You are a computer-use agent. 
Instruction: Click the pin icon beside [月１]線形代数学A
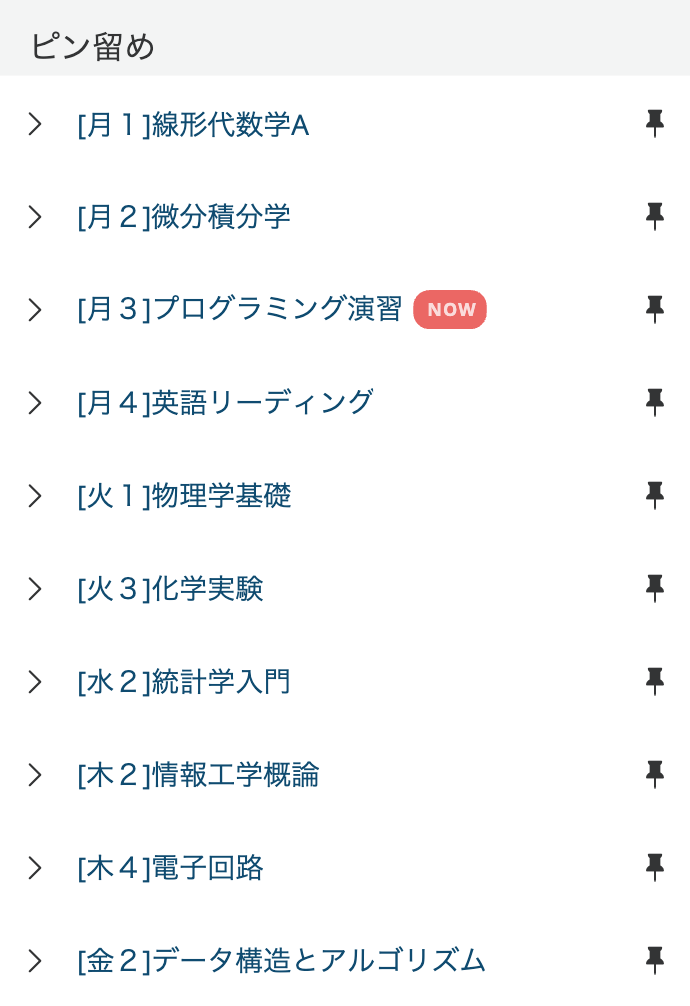654,123
